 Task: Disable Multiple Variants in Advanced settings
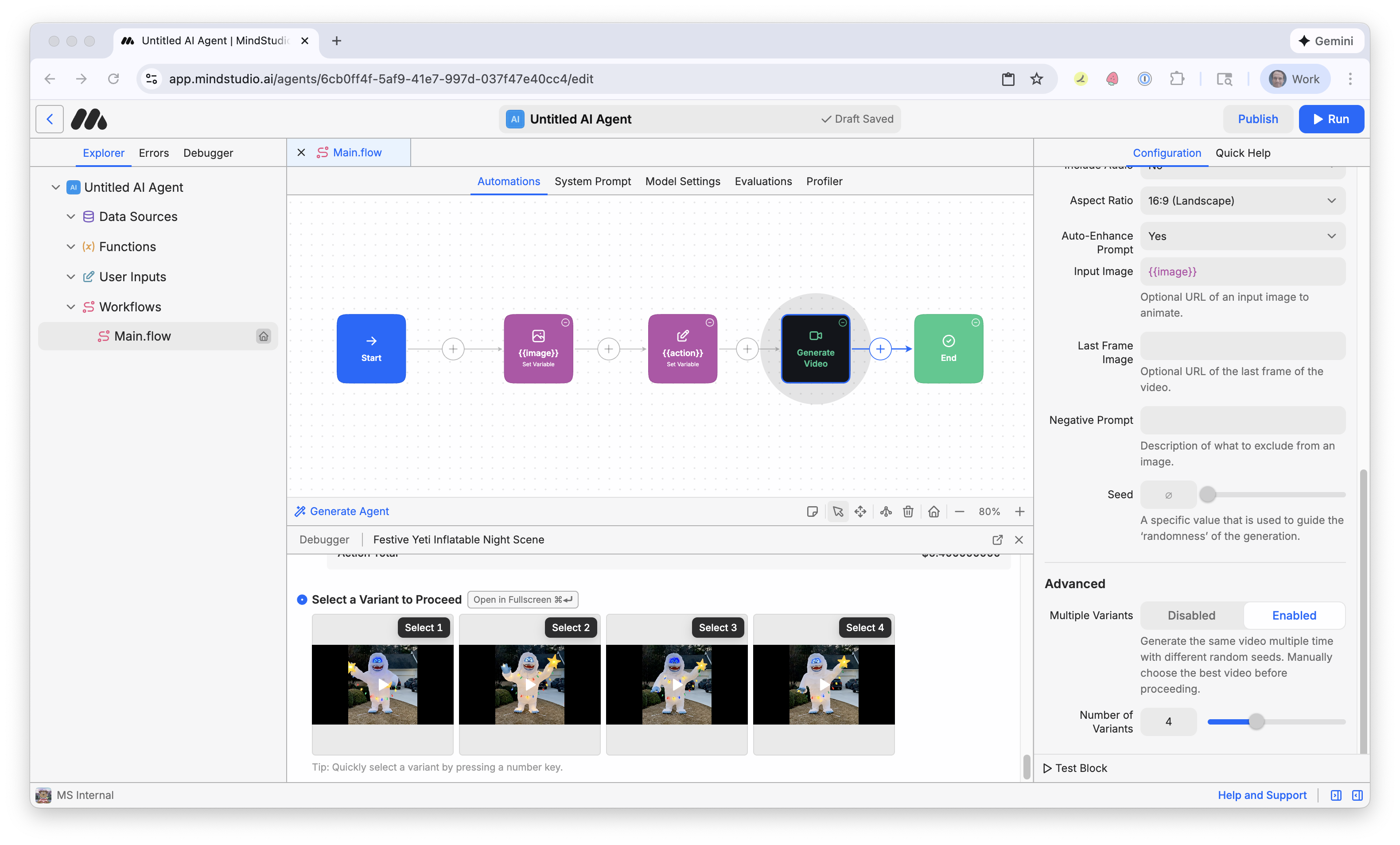(x=1191, y=615)
